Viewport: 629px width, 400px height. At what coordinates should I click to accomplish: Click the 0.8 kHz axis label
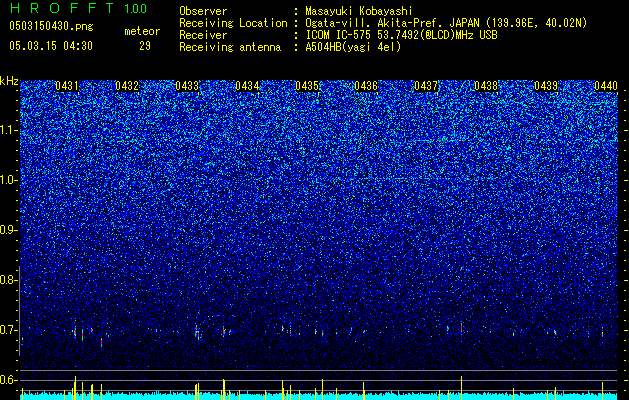9,280
